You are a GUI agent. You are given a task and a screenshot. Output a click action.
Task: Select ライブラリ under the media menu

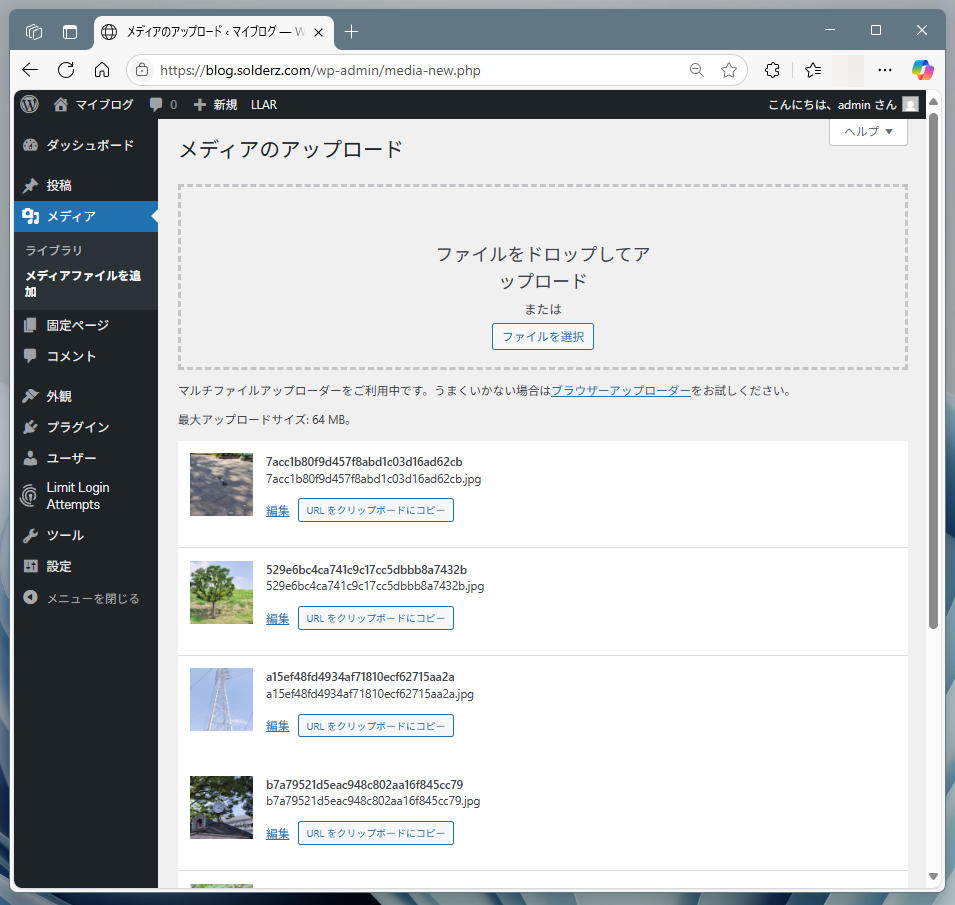click(x=54, y=250)
